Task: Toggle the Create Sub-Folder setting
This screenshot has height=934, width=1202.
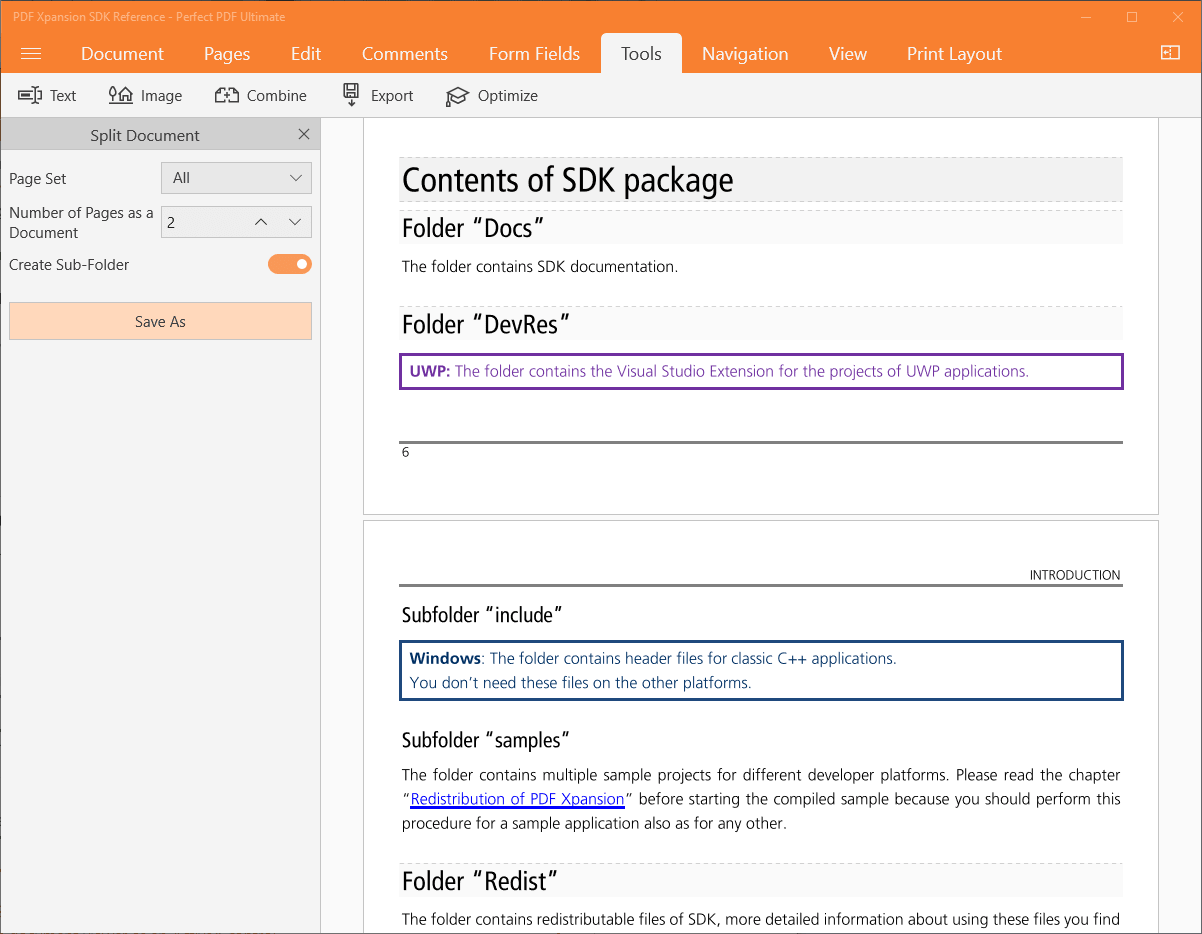Action: (x=289, y=263)
